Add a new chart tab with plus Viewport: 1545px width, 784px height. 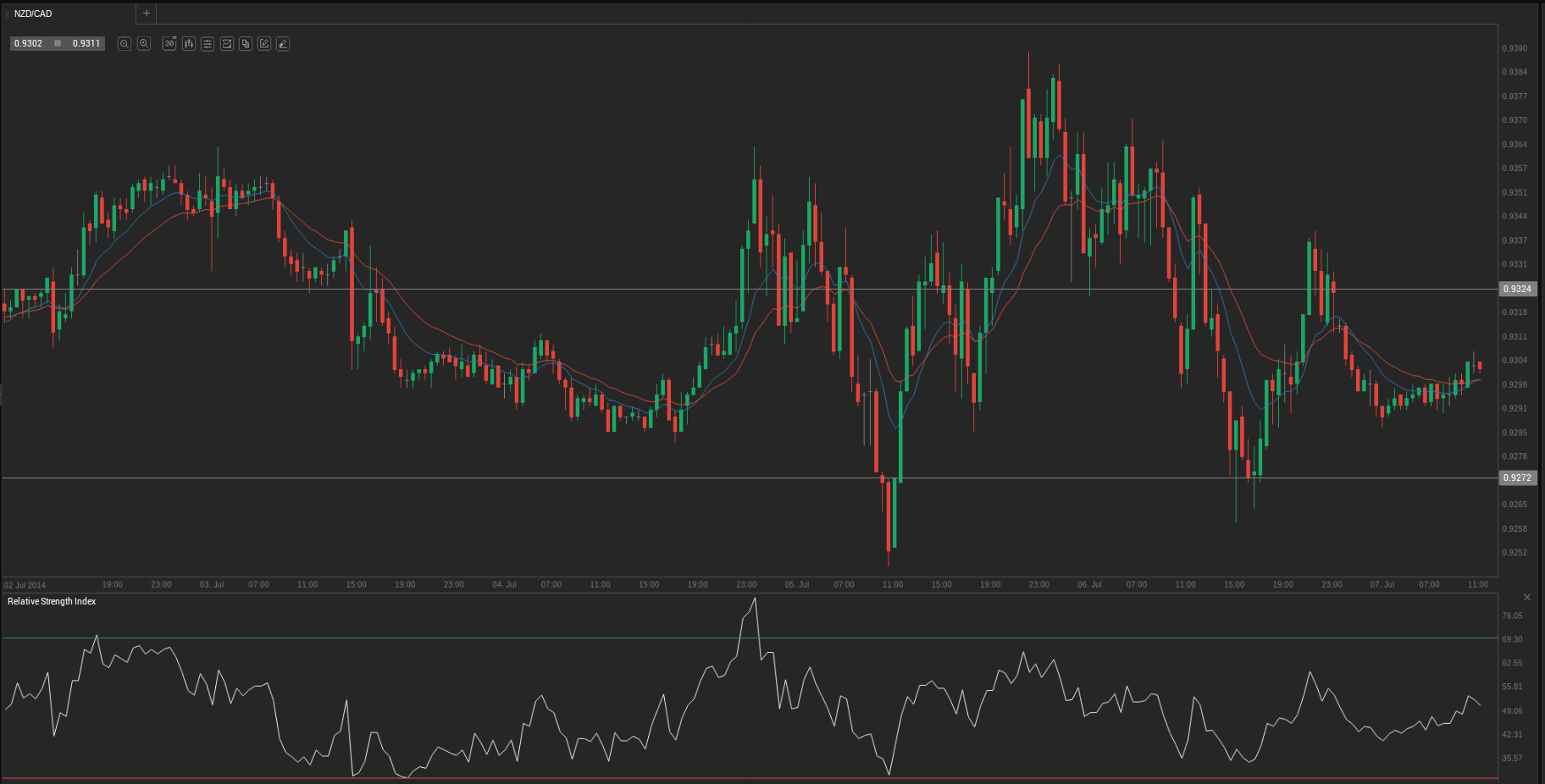pos(147,14)
